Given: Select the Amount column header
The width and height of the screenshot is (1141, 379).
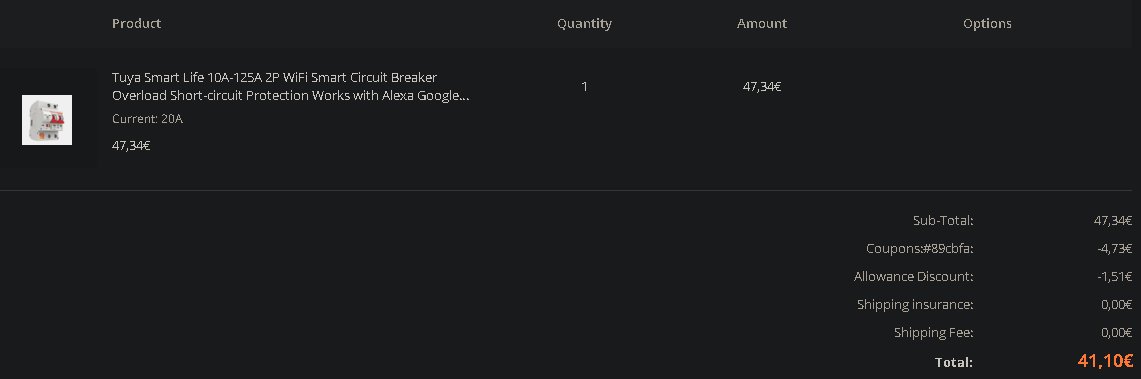Looking at the screenshot, I should point(762,23).
